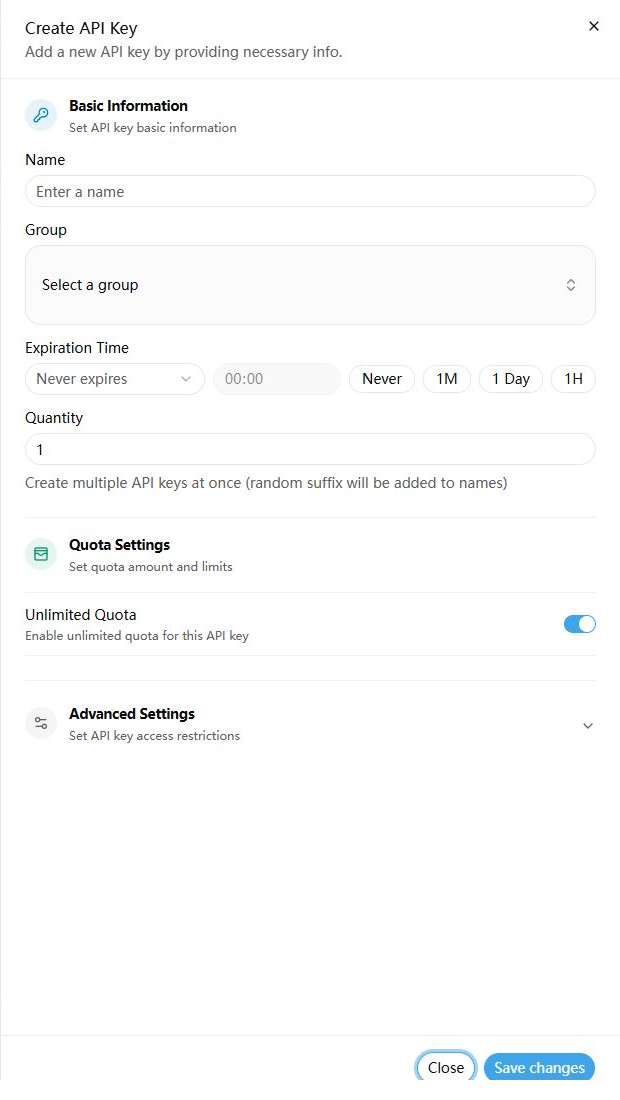Screen dimensions: 620x1100
Task: Open the Select a group dropdown
Action: click(x=310, y=285)
